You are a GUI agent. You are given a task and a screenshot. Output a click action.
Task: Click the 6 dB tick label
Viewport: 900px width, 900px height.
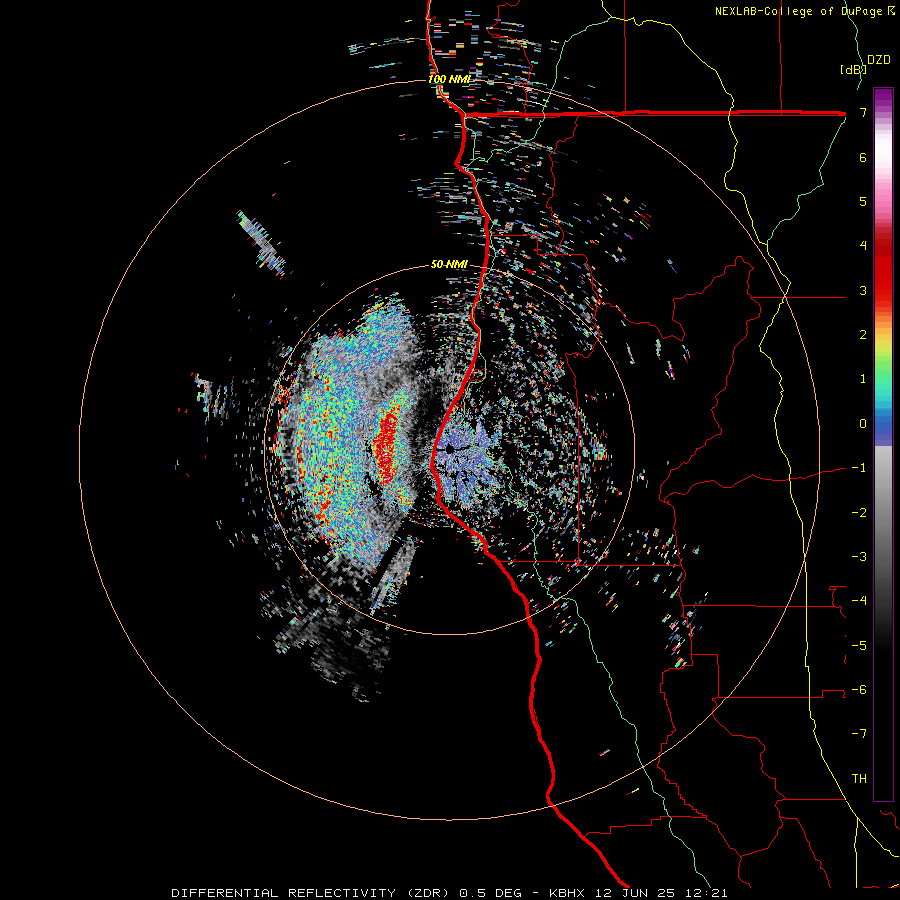[863, 157]
